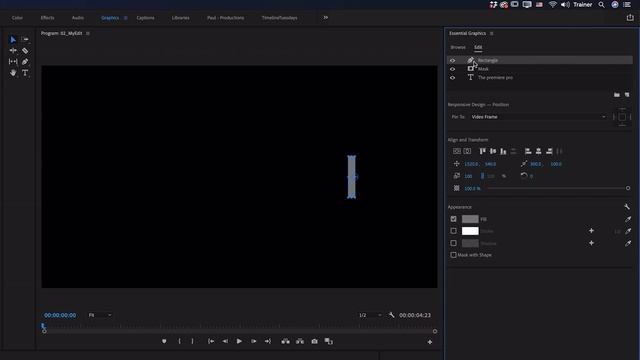Add another stroke with plus

[591, 231]
